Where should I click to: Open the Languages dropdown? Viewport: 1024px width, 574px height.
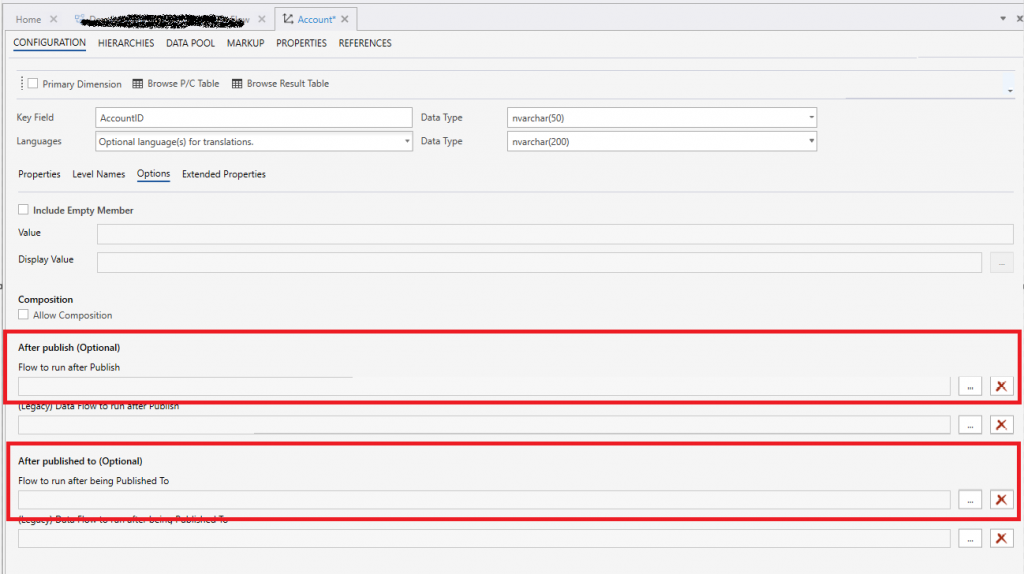point(407,142)
